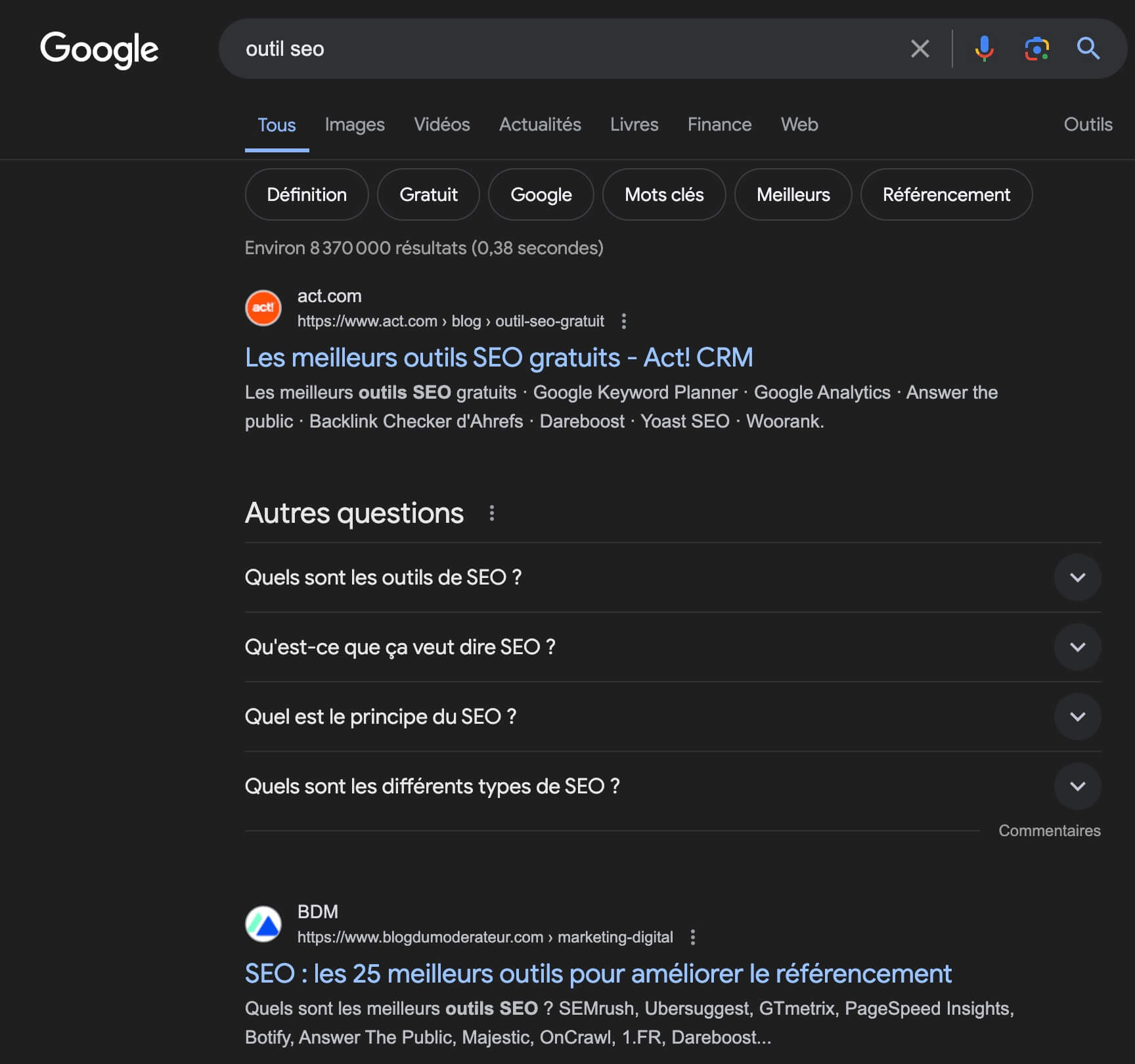The image size is (1135, 1064).
Task: Switch to the Vidéos tab
Action: (x=442, y=125)
